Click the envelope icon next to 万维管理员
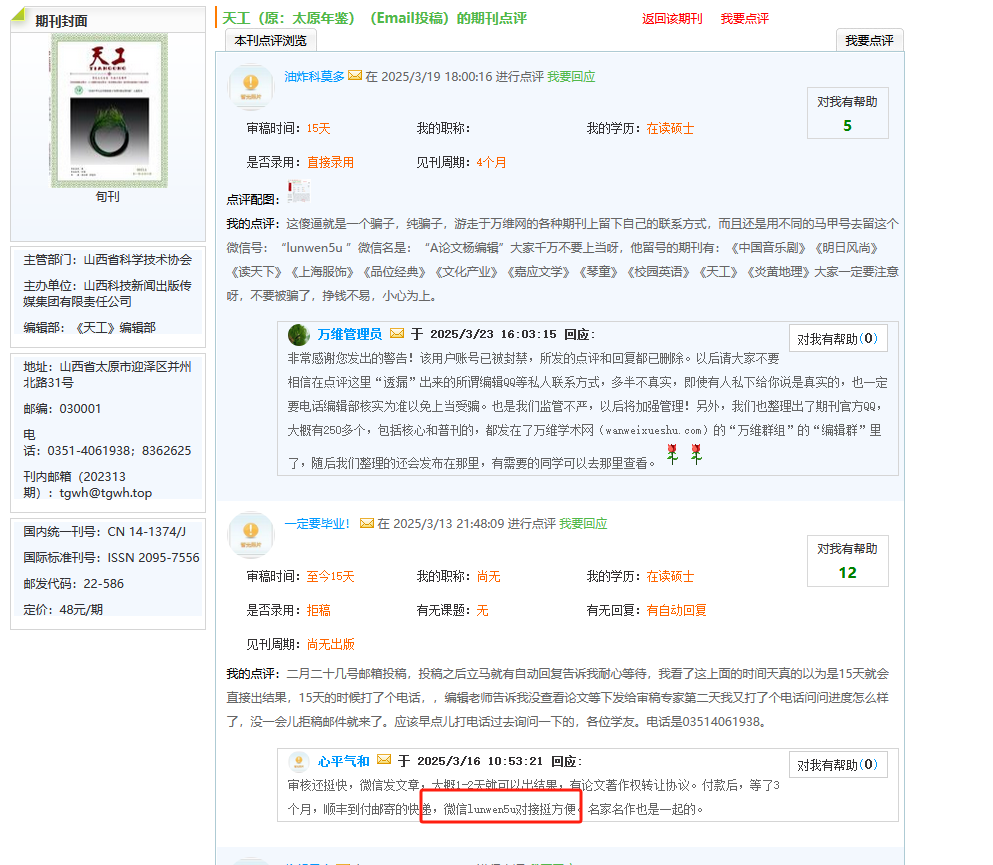The width and height of the screenshot is (993, 865). pos(397,334)
